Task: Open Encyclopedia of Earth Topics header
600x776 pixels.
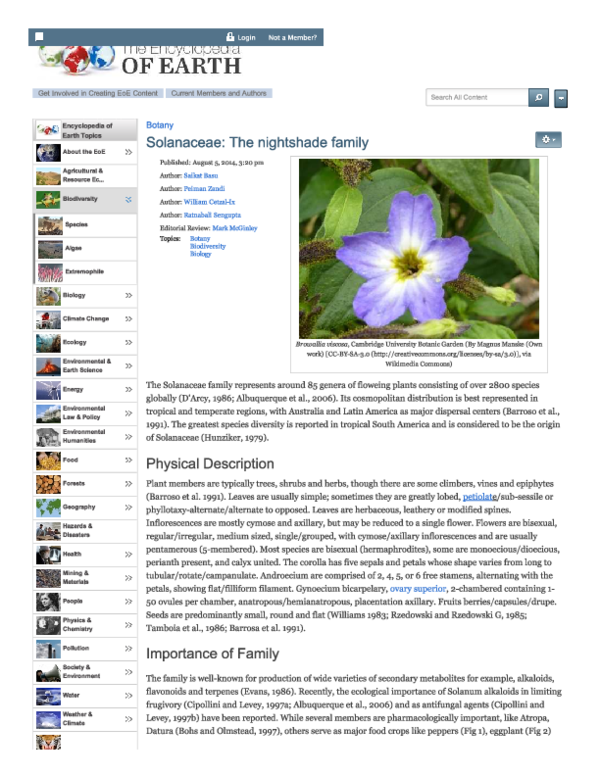Action: click(x=85, y=130)
